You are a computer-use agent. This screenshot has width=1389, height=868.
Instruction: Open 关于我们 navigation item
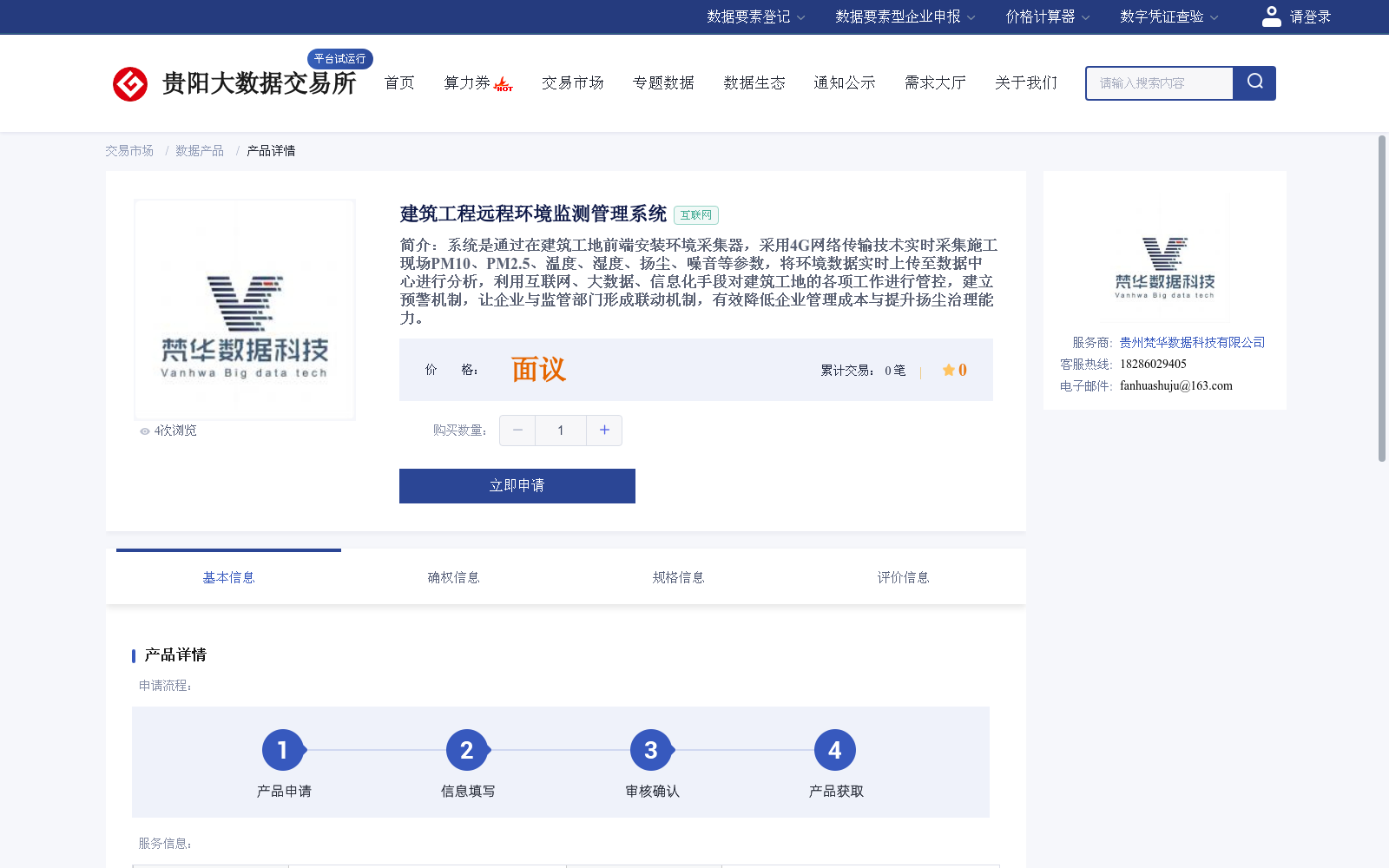(x=1026, y=82)
